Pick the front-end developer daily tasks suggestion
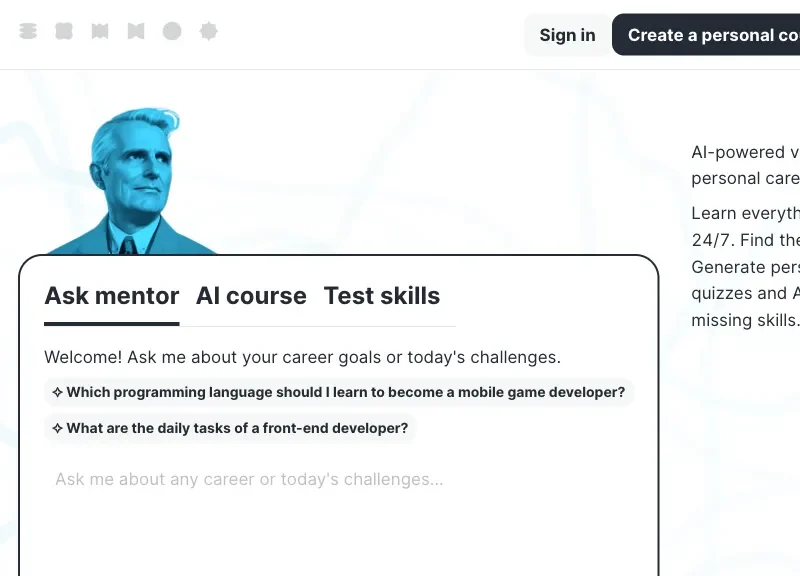 tap(237, 429)
